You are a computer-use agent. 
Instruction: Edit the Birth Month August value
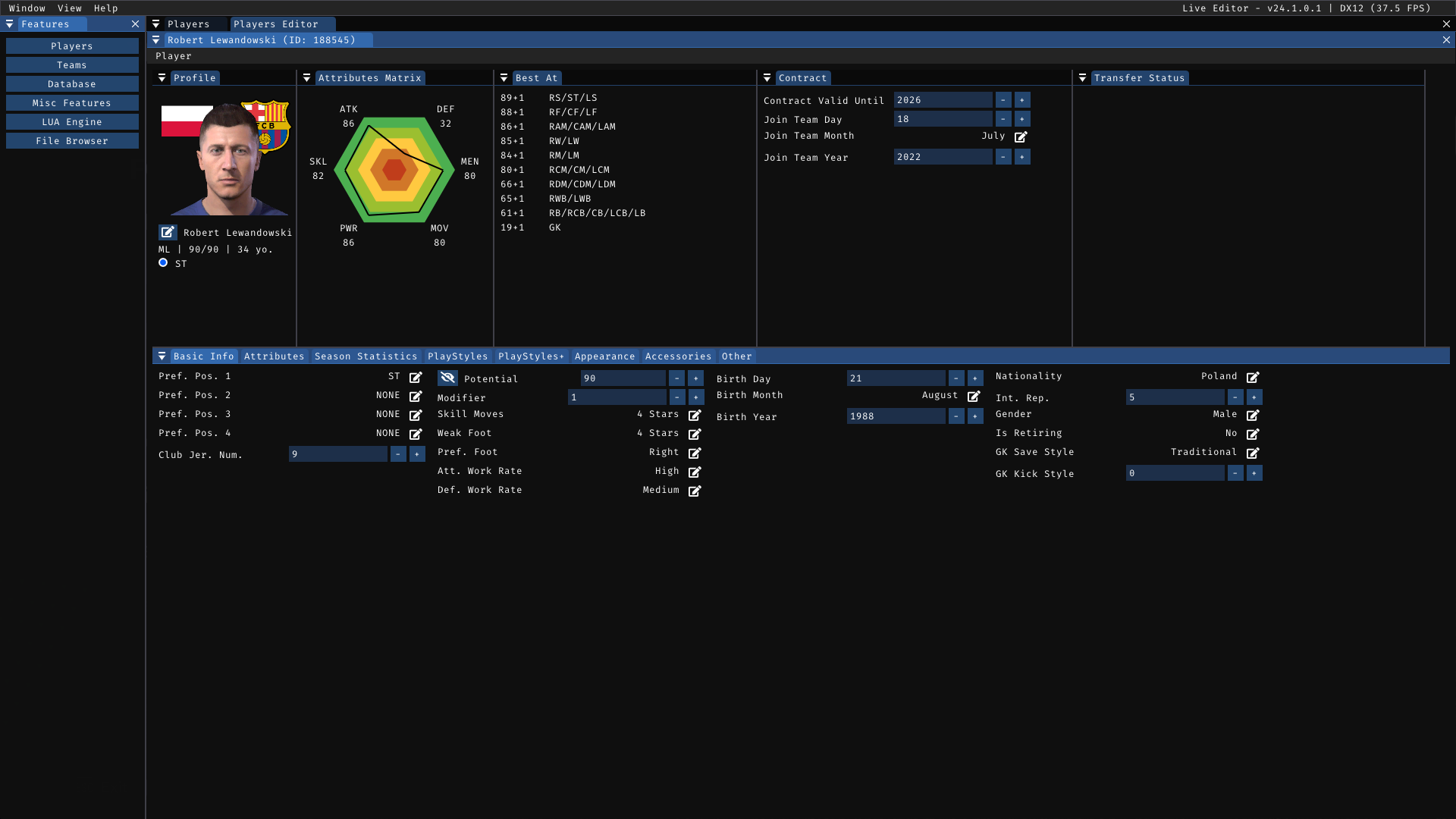(974, 397)
